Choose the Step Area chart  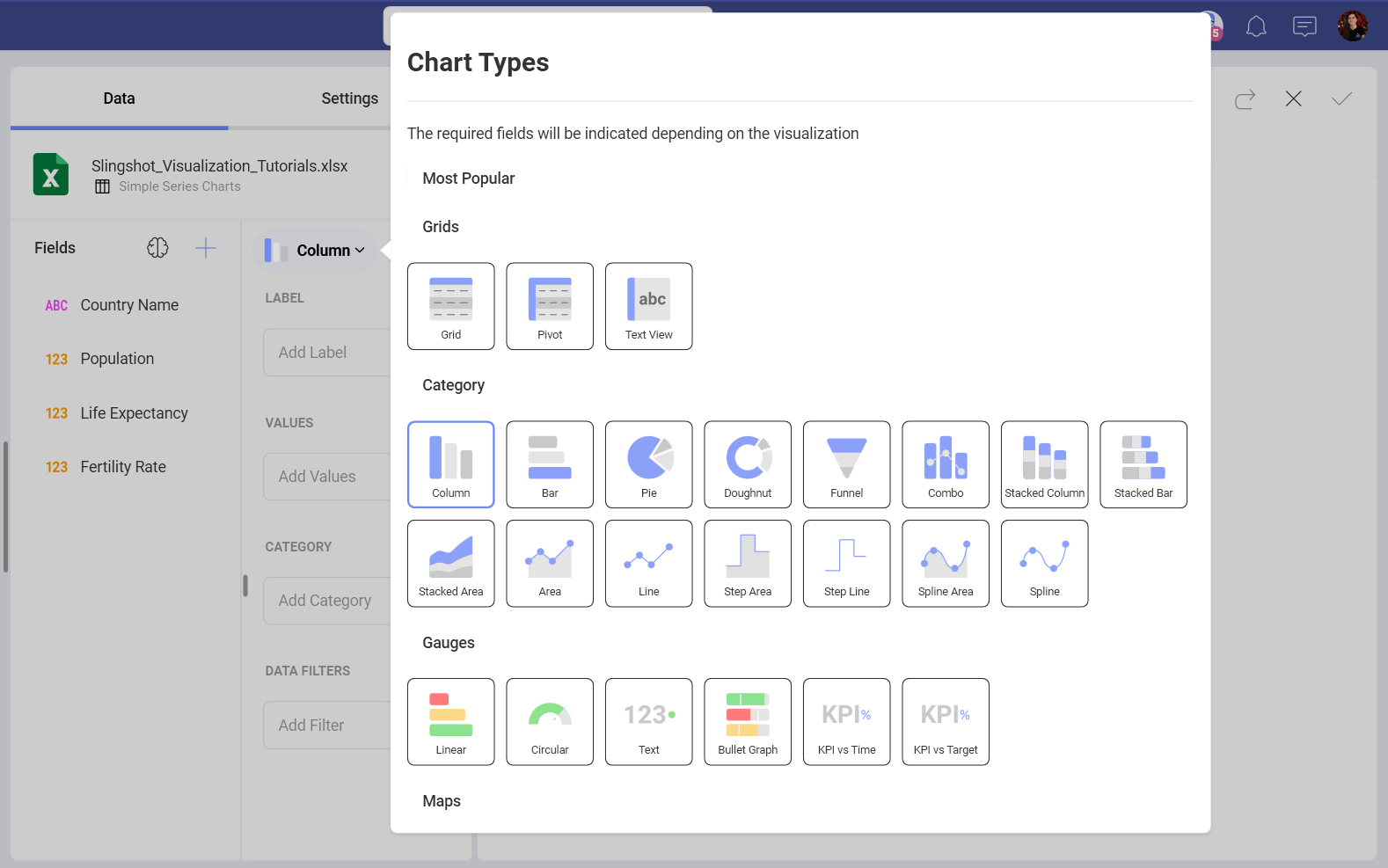pos(748,564)
